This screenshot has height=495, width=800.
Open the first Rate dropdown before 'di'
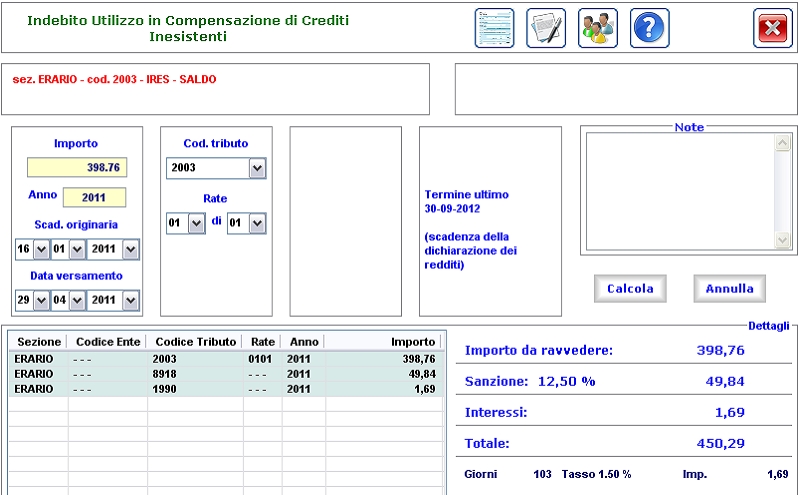196,224
